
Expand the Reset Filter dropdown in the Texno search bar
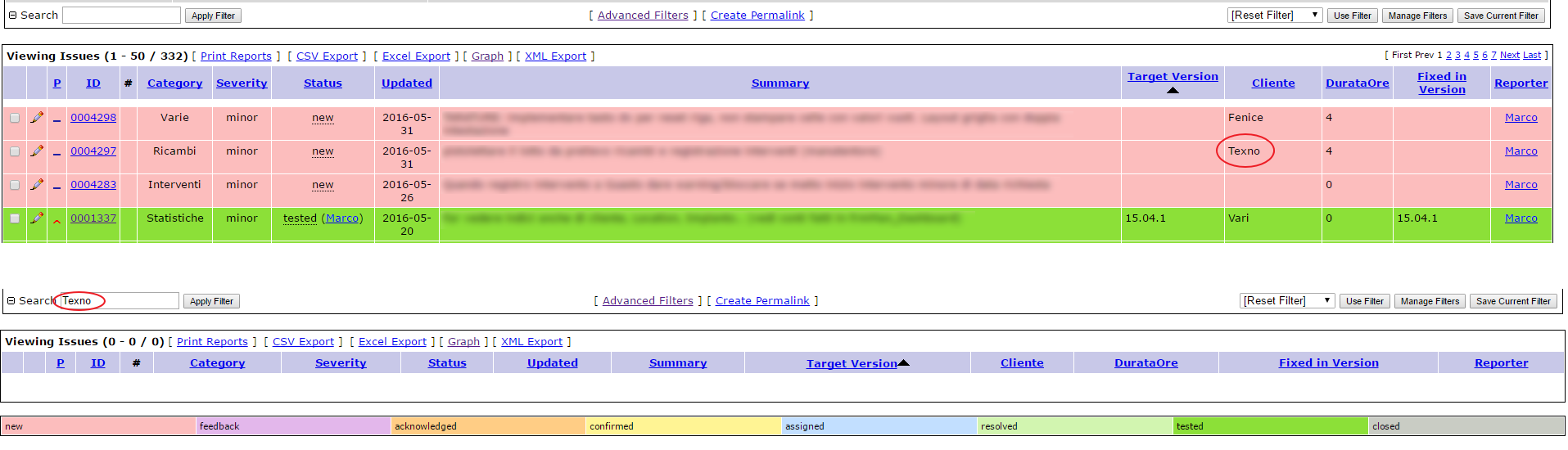[1286, 301]
